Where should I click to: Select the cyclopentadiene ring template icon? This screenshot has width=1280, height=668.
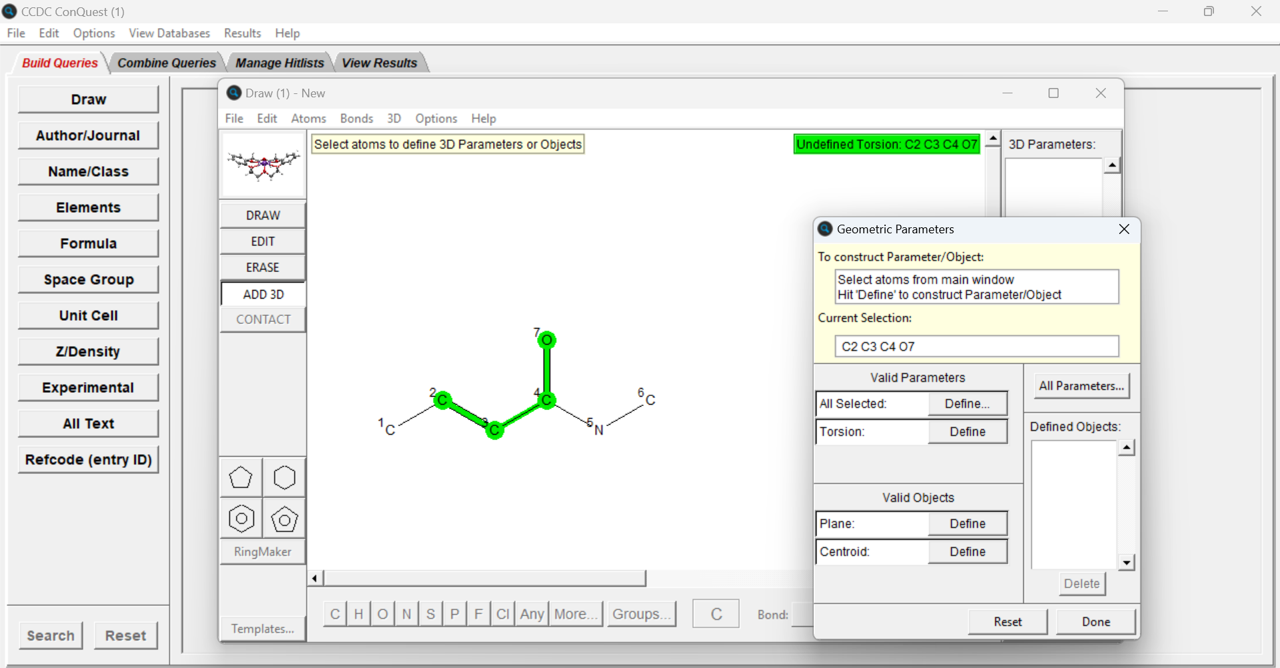[x=284, y=519]
